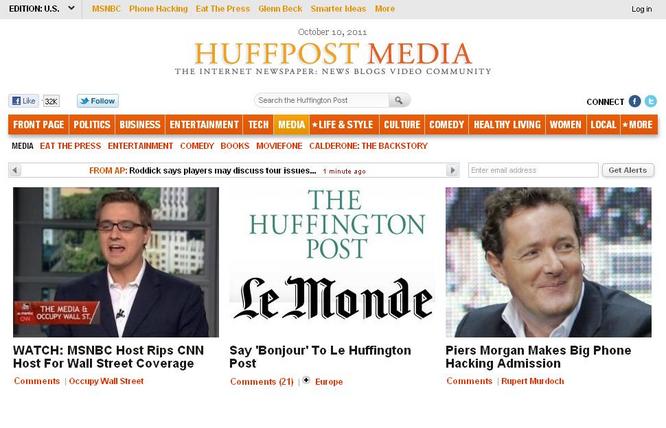
Task: Open the Phone Hacking link
Action: (158, 8)
